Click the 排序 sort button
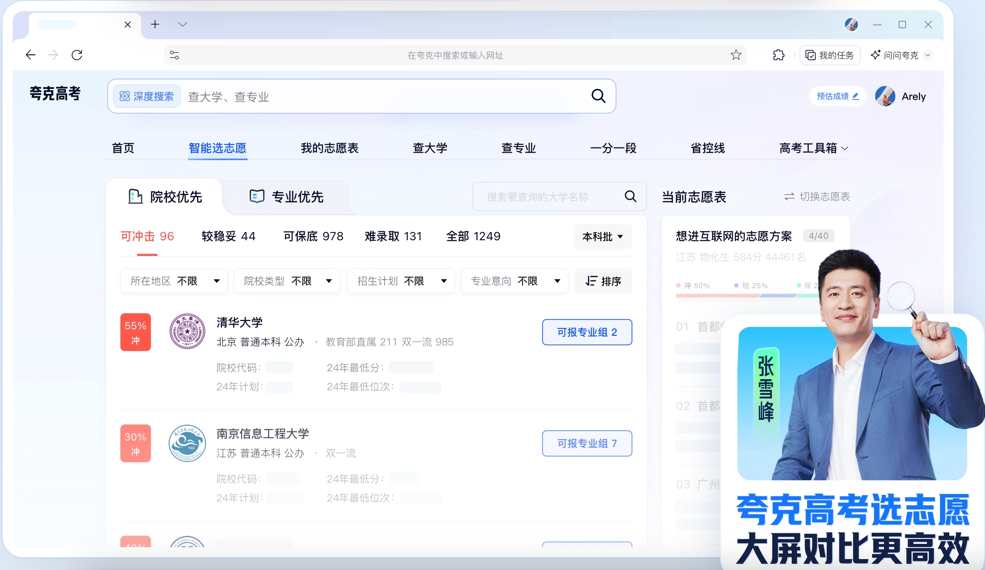Viewport: 985px width, 570px height. [x=603, y=281]
